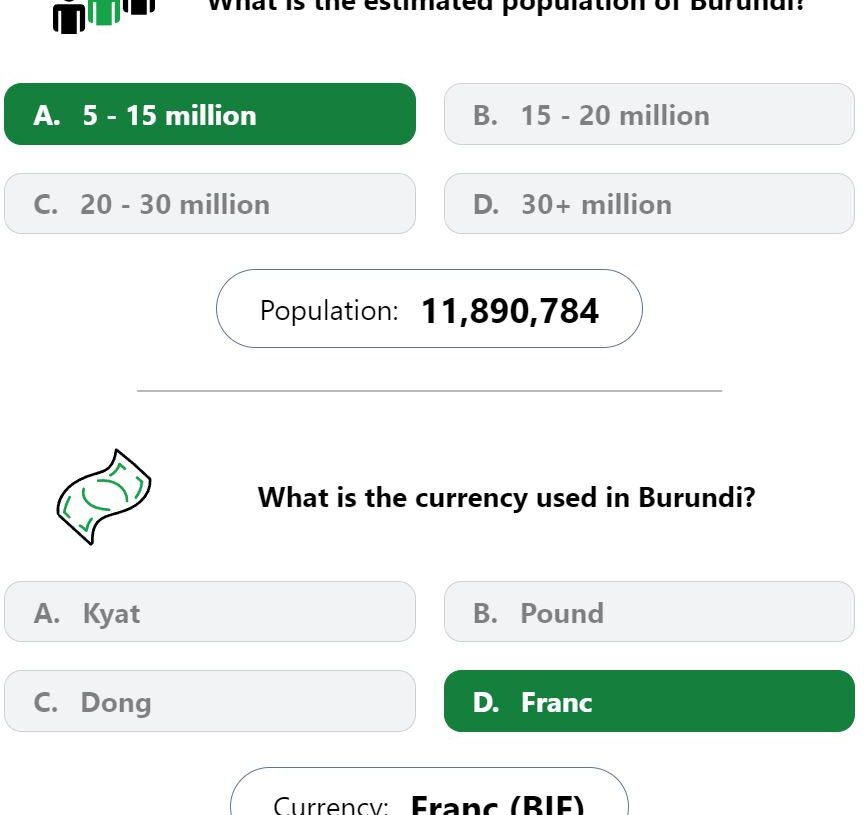Click the Currency: label text

click(330, 805)
